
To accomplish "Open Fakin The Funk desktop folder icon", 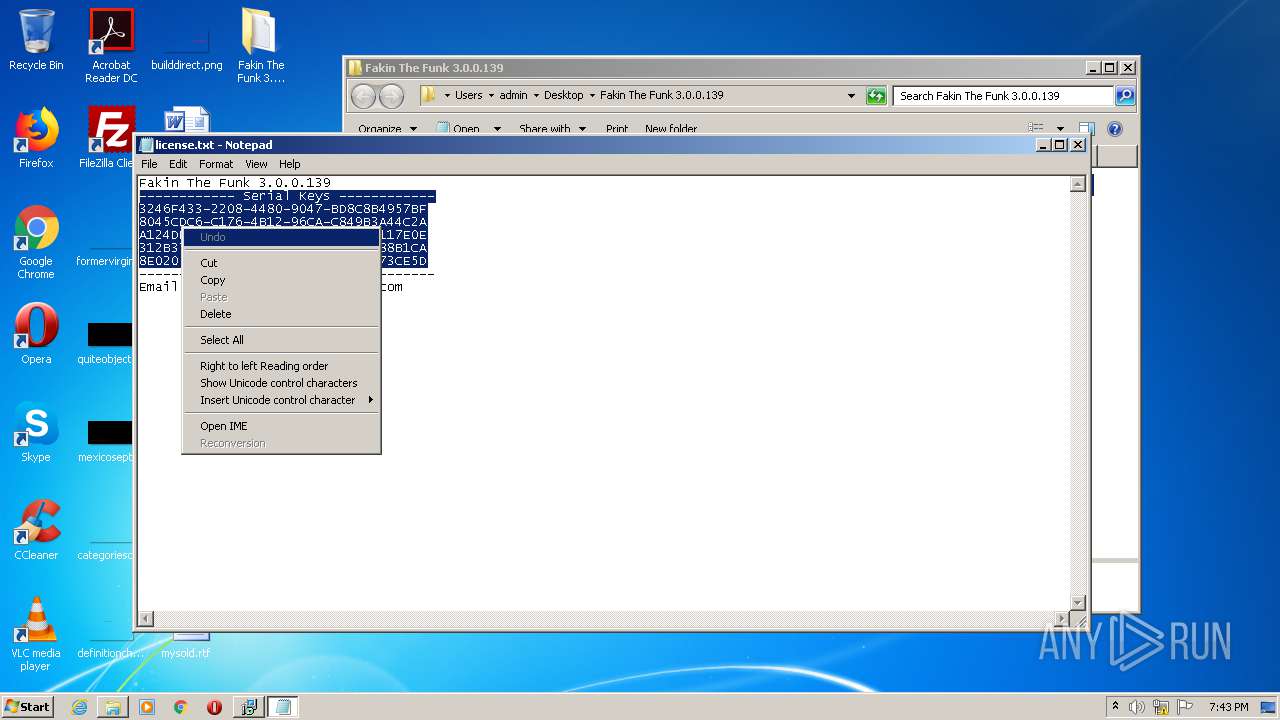I will pos(260,45).
